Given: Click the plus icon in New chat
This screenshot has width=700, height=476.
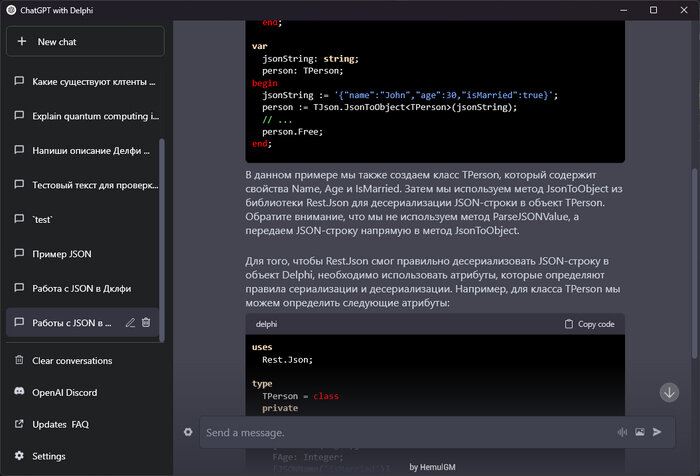Looking at the screenshot, I should pos(21,41).
